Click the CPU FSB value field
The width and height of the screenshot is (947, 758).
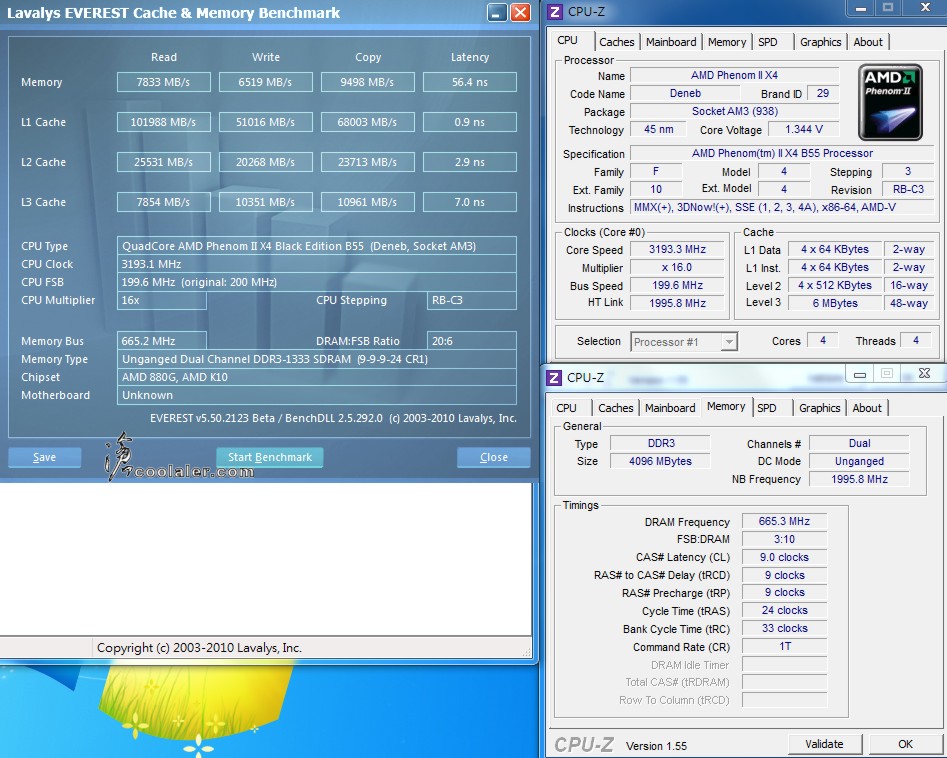tap(316, 282)
